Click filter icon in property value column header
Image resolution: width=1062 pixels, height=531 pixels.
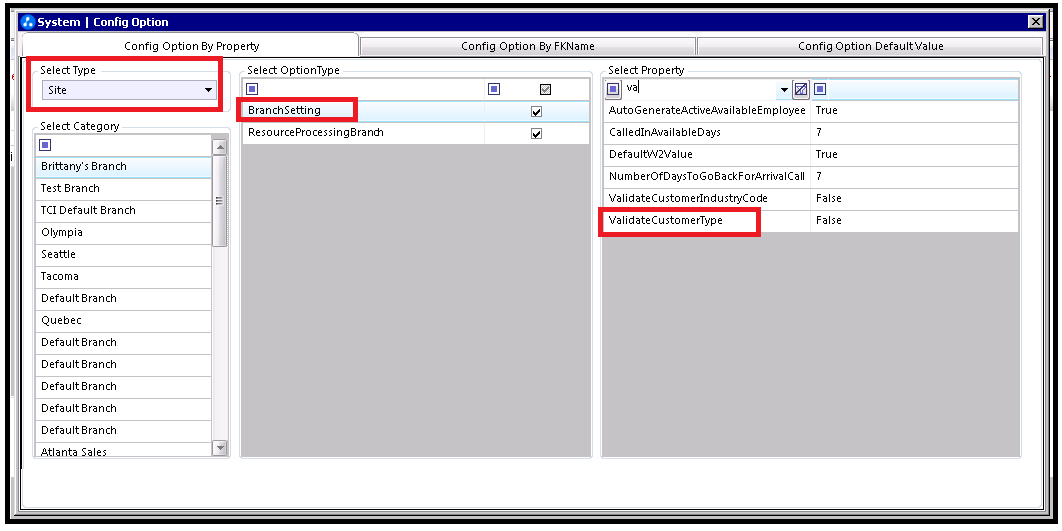coord(820,89)
